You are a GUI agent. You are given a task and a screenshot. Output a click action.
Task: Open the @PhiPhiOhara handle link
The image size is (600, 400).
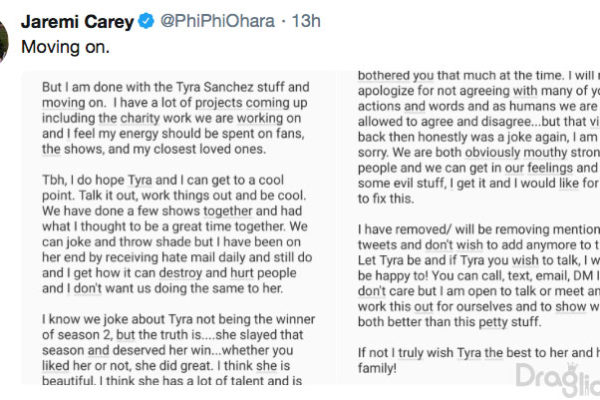pyautogui.click(x=217, y=21)
